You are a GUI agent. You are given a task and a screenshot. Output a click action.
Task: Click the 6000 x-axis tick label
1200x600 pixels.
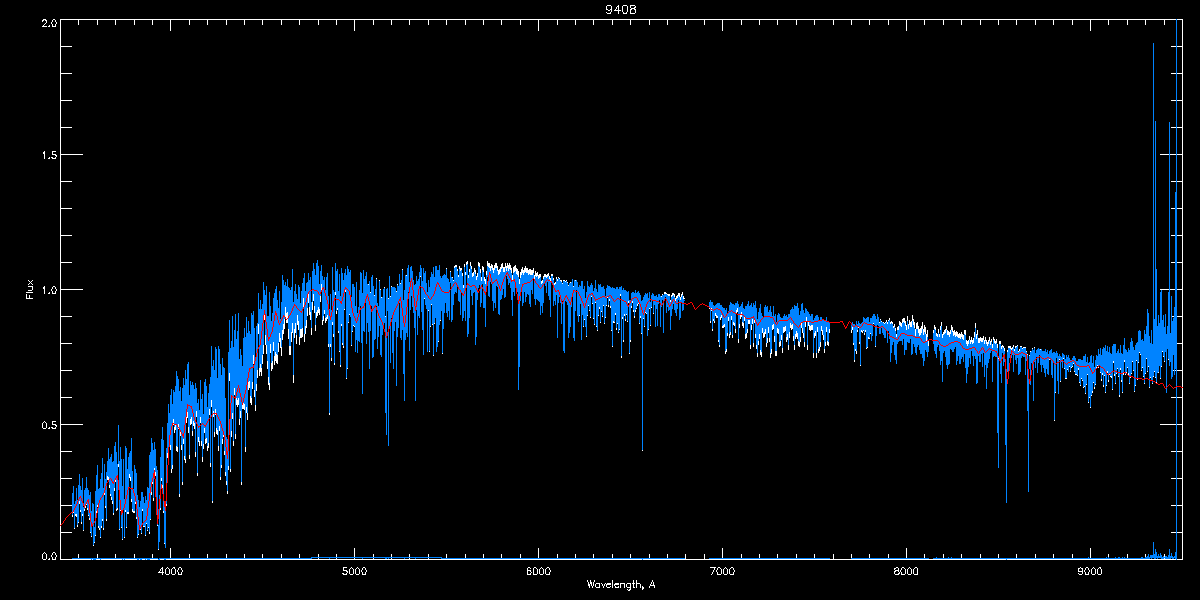(x=538, y=572)
